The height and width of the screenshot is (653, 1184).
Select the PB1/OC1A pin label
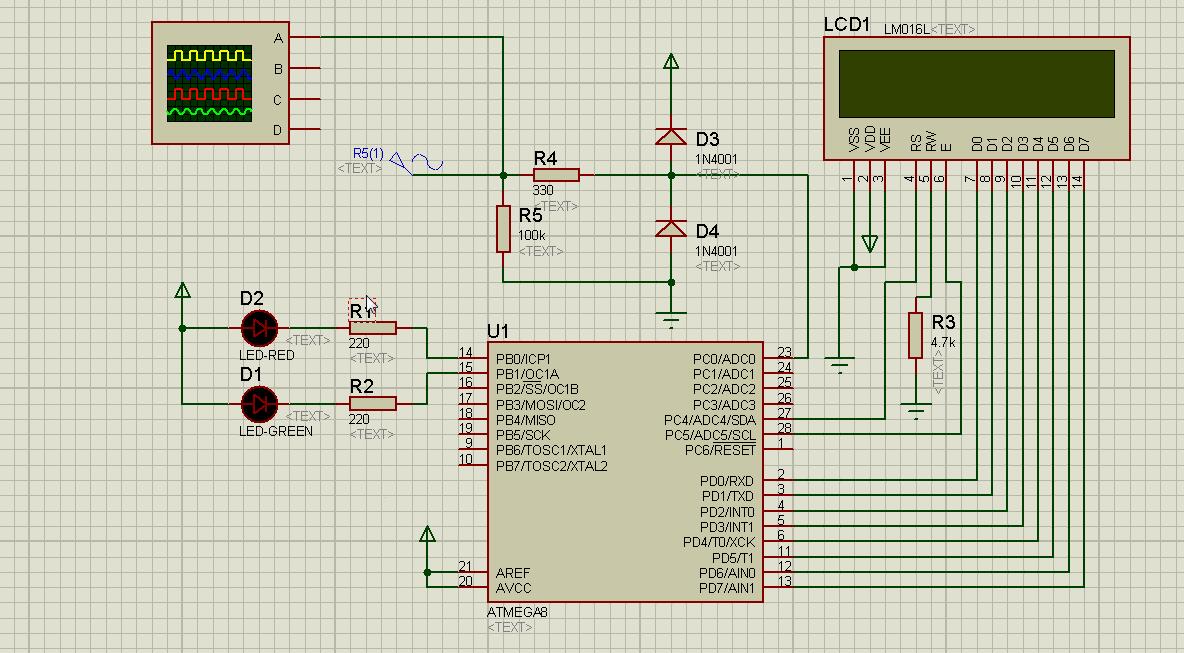[527, 374]
